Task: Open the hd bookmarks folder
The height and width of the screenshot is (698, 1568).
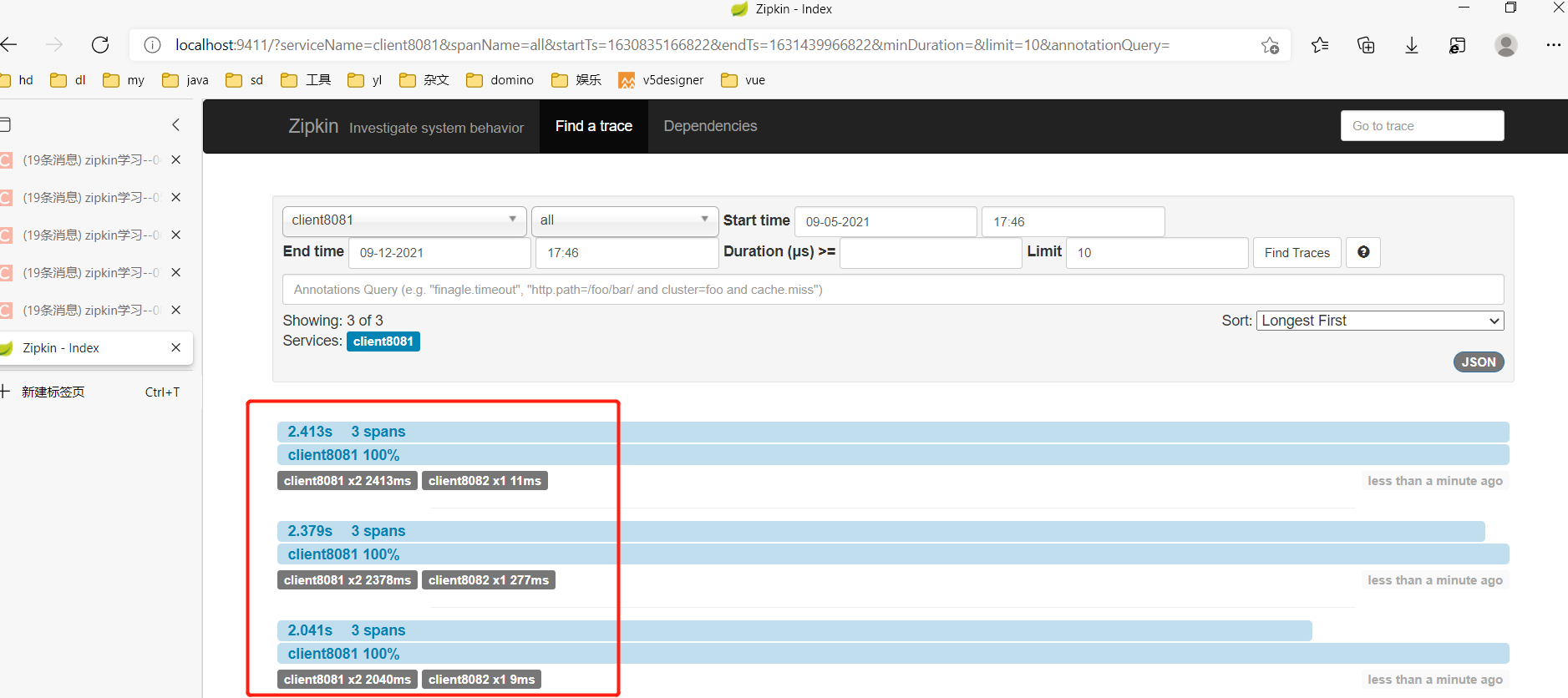Action: [x=17, y=80]
